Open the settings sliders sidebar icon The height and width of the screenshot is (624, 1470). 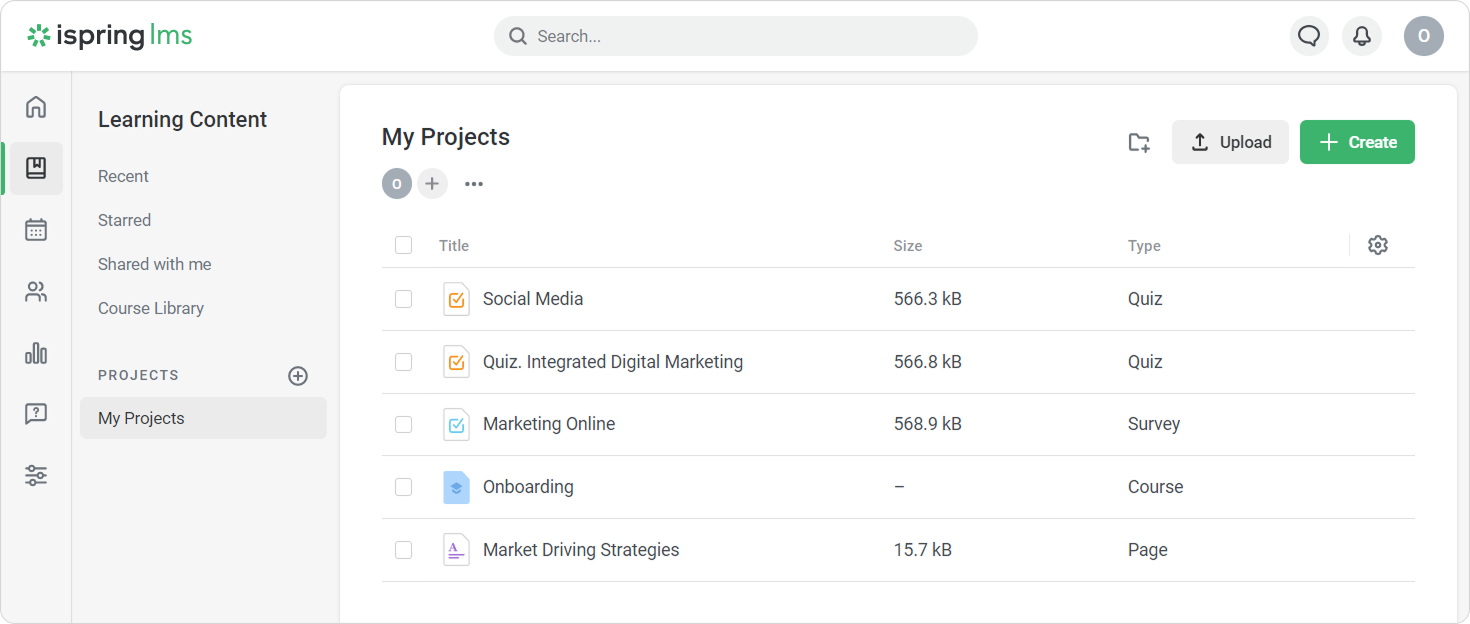36,475
